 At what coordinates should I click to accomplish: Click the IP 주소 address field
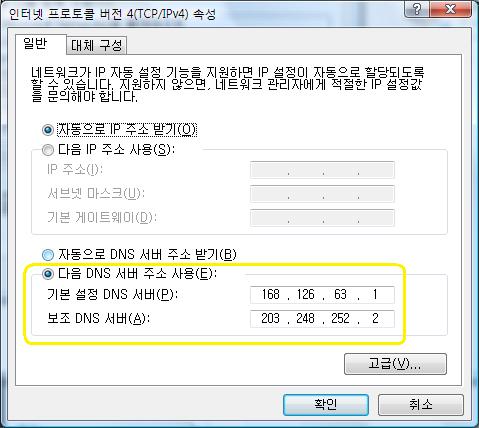(x=322, y=170)
